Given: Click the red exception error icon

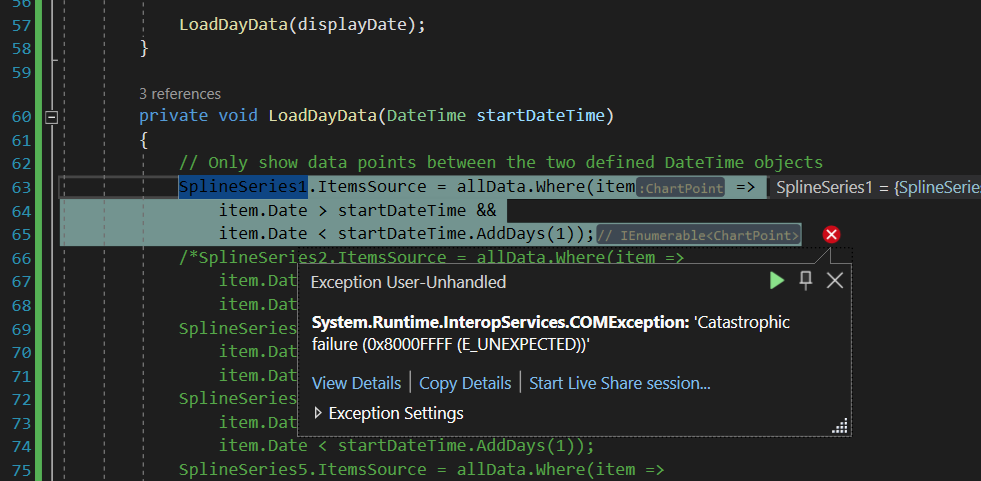Looking at the screenshot, I should pos(831,235).
